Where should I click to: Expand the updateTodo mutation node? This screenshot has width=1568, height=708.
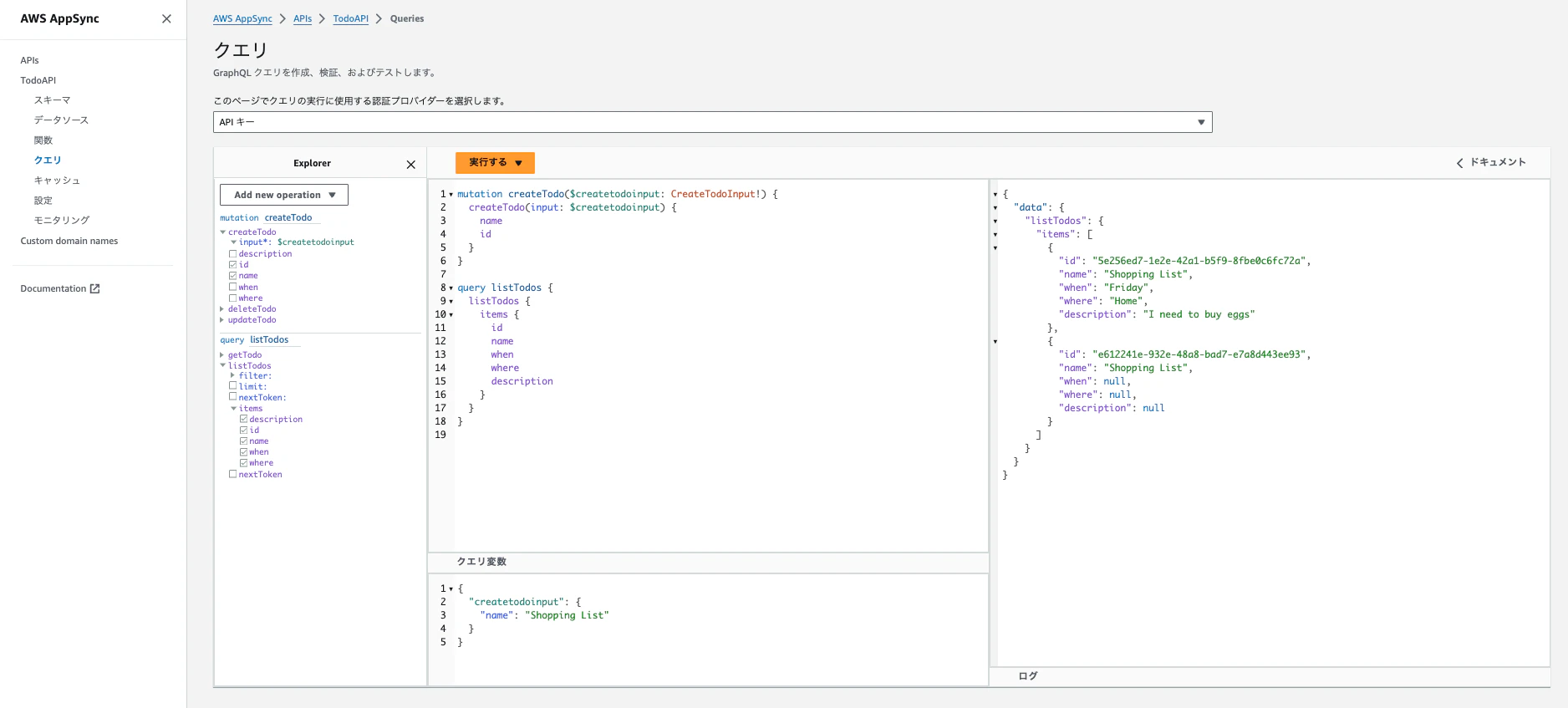pyautogui.click(x=222, y=320)
